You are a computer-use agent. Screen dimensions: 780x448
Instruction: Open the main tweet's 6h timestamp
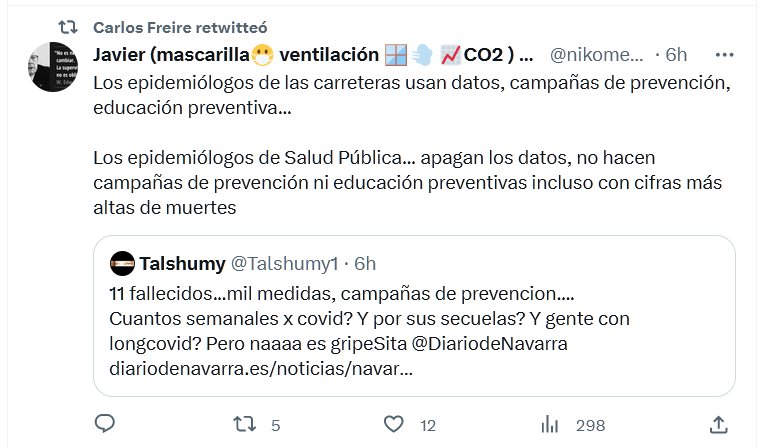coord(677,54)
